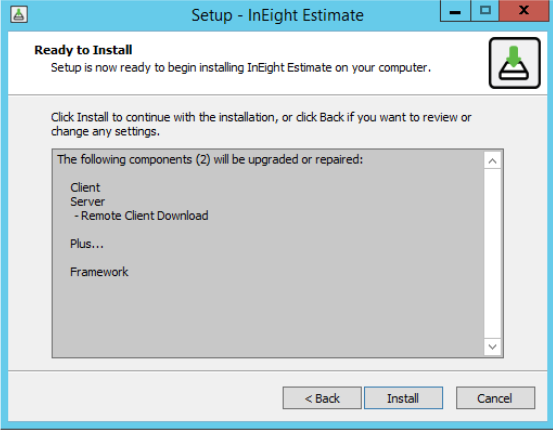Click the components list scrollbar track

(492, 254)
